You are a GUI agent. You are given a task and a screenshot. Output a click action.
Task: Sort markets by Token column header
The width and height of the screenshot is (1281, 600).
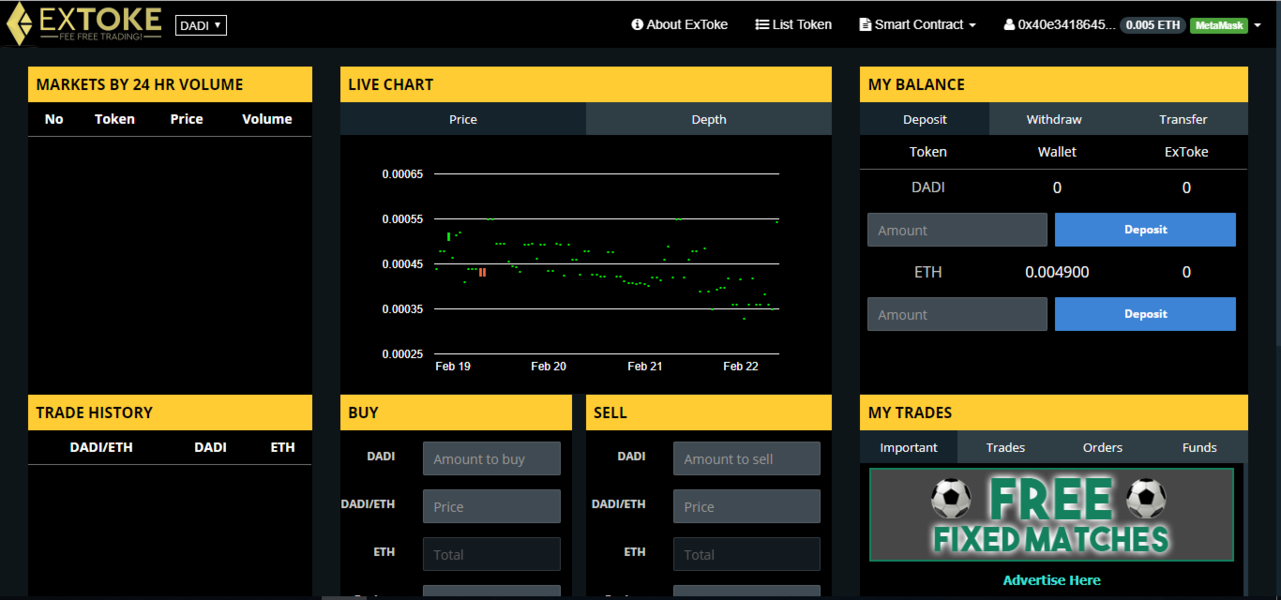click(x=114, y=119)
